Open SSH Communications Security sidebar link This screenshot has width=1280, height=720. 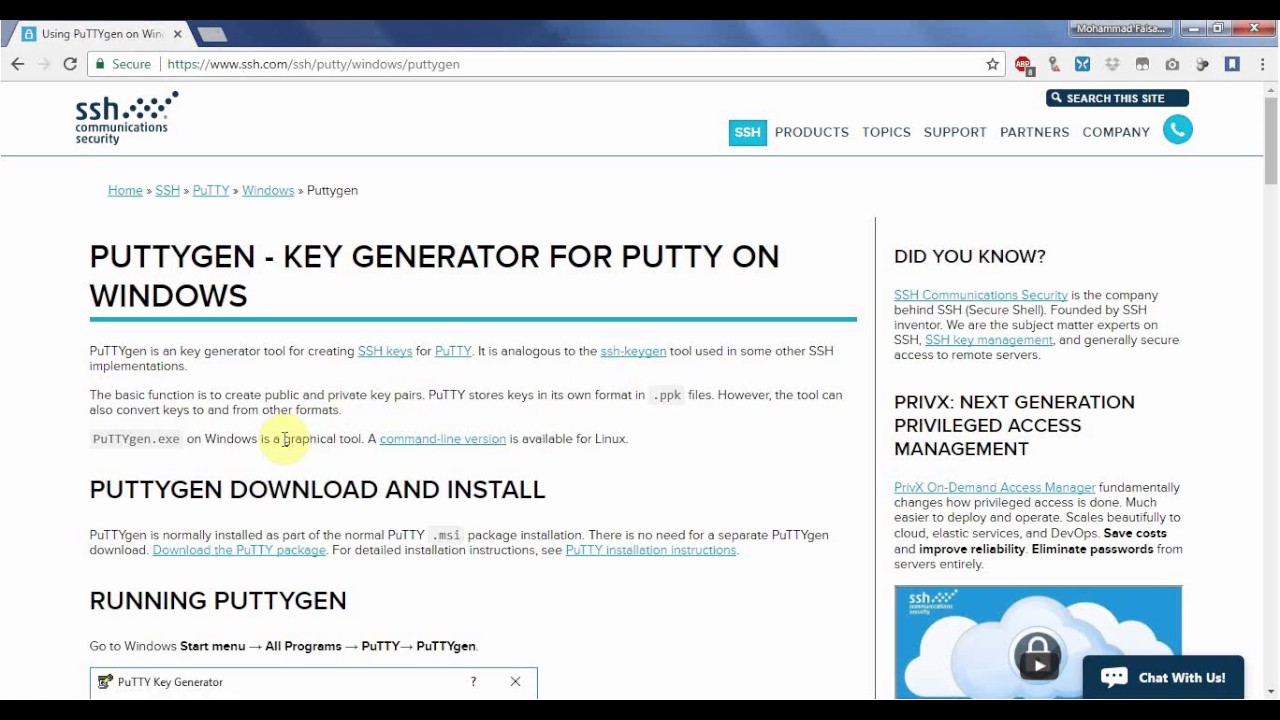coord(981,295)
